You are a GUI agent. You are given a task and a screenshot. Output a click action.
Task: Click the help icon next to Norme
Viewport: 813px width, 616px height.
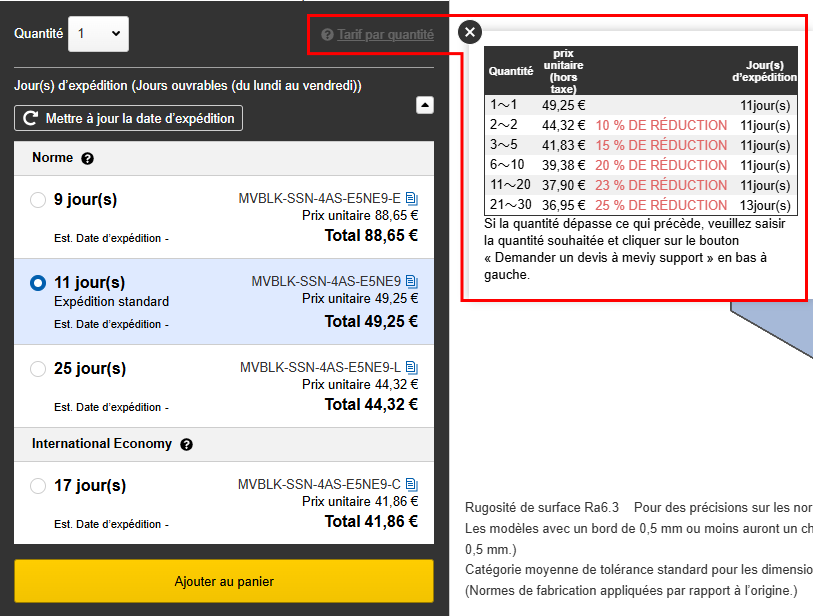tap(87, 159)
